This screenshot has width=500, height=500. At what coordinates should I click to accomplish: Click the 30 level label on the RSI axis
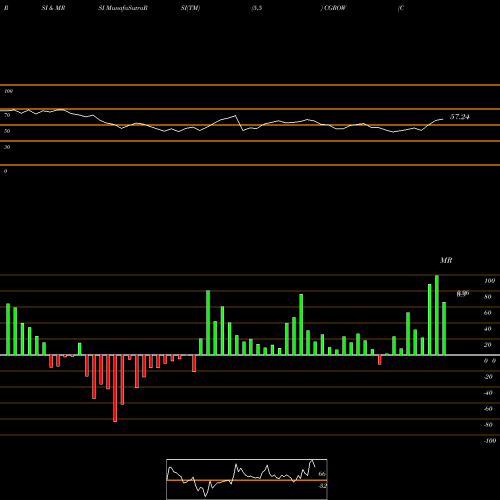pyautogui.click(x=7, y=147)
